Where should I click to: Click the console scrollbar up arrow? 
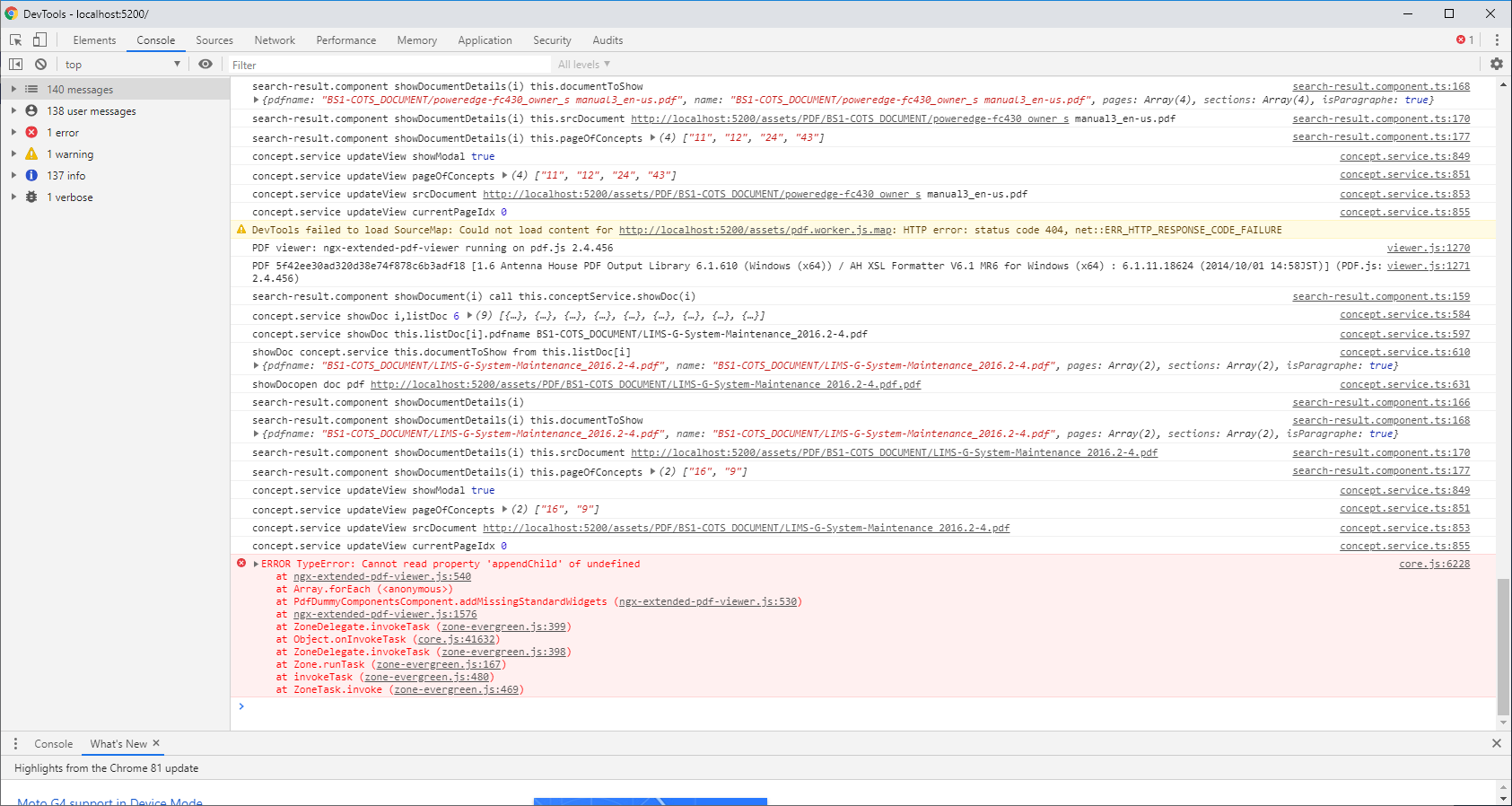[1503, 83]
